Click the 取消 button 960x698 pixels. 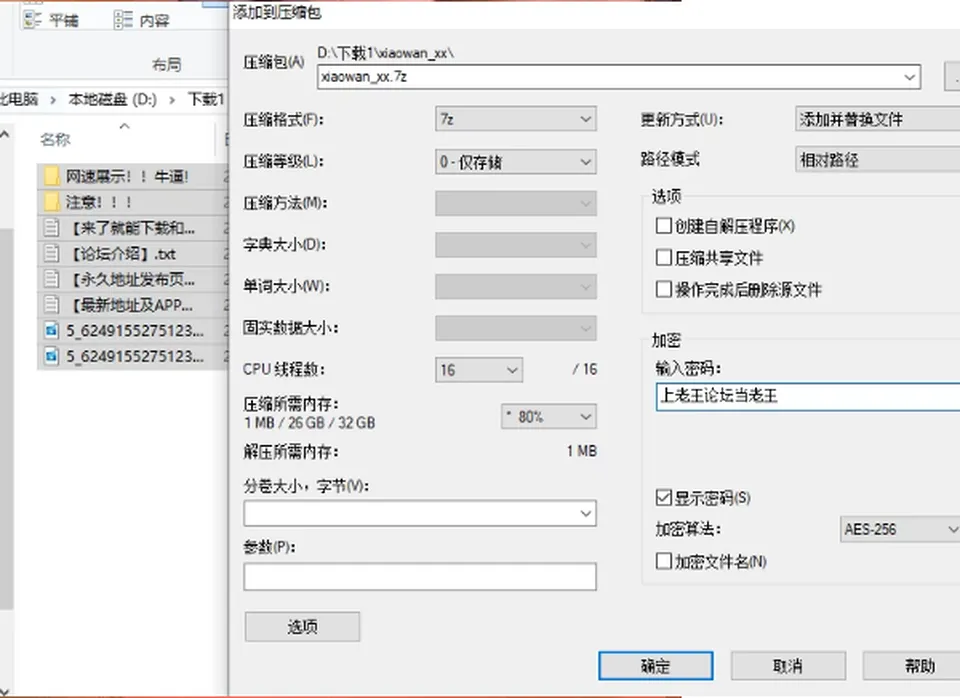(788, 666)
